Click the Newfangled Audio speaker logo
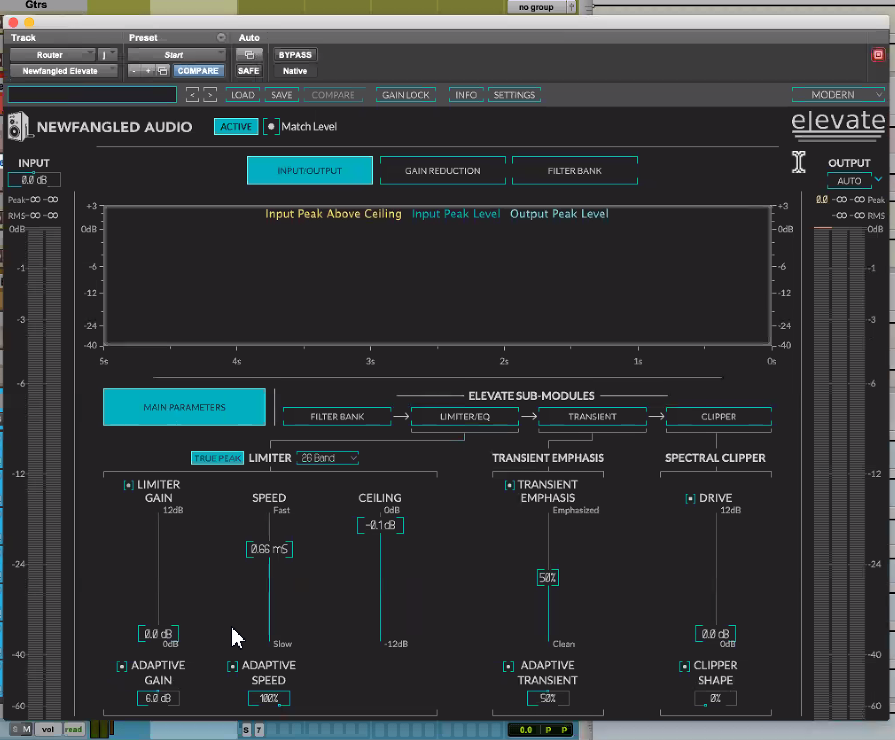The height and width of the screenshot is (740, 895). pyautogui.click(x=18, y=126)
